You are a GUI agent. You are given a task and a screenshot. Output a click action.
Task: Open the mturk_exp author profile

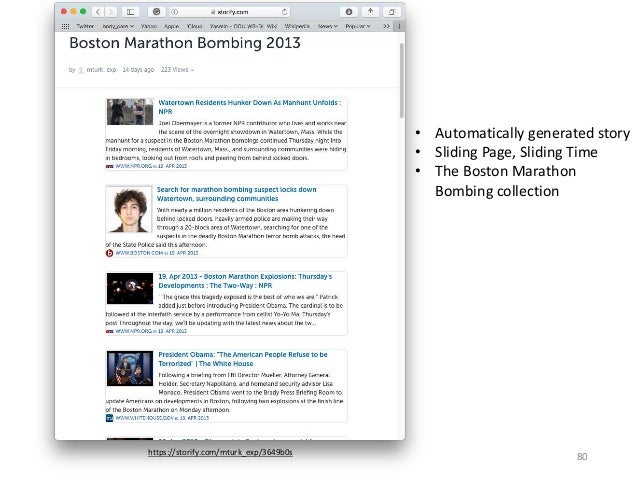101,70
